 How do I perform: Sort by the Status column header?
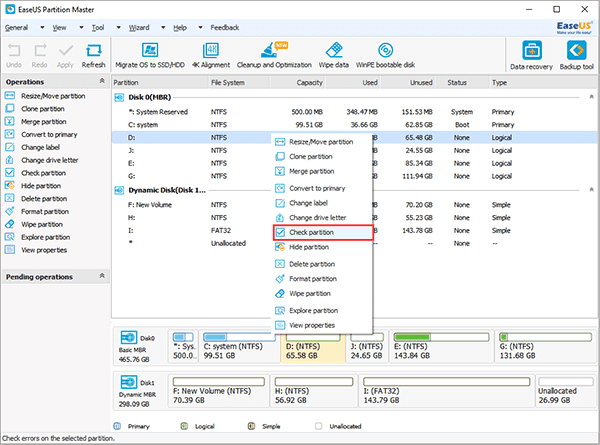[462, 82]
